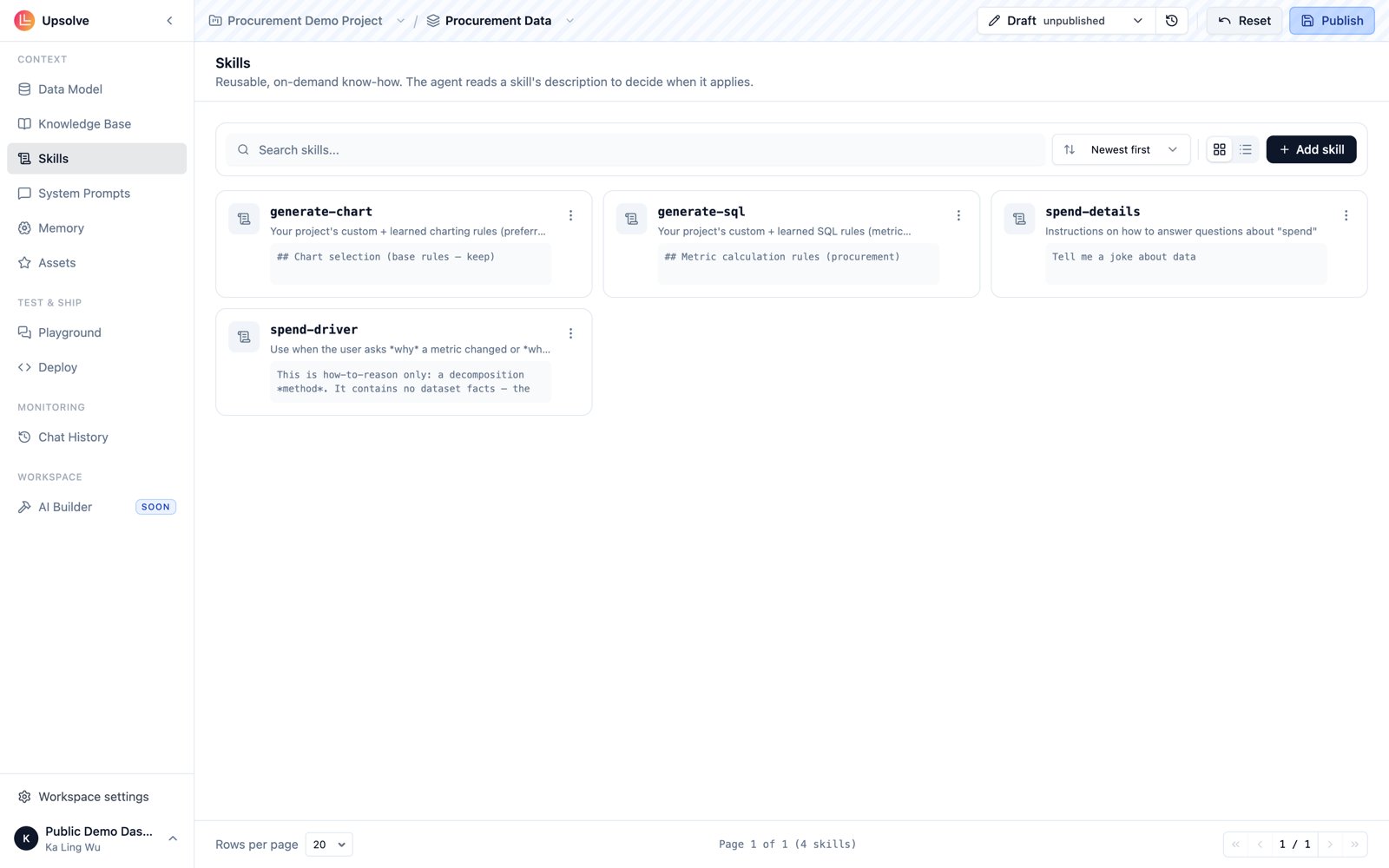
Task: Go to first page arrow
Action: pos(1235,845)
